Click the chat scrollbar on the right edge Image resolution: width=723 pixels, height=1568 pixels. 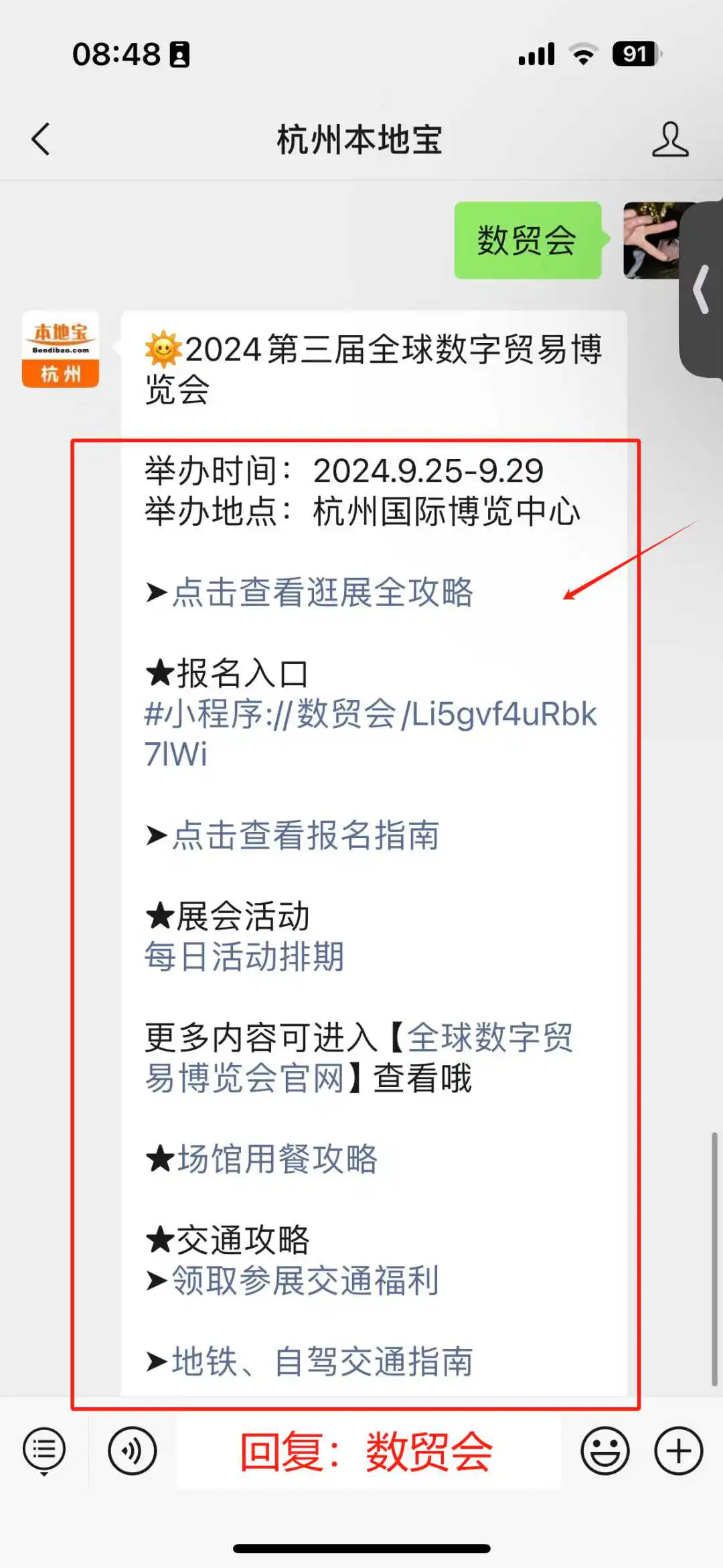(714, 1259)
